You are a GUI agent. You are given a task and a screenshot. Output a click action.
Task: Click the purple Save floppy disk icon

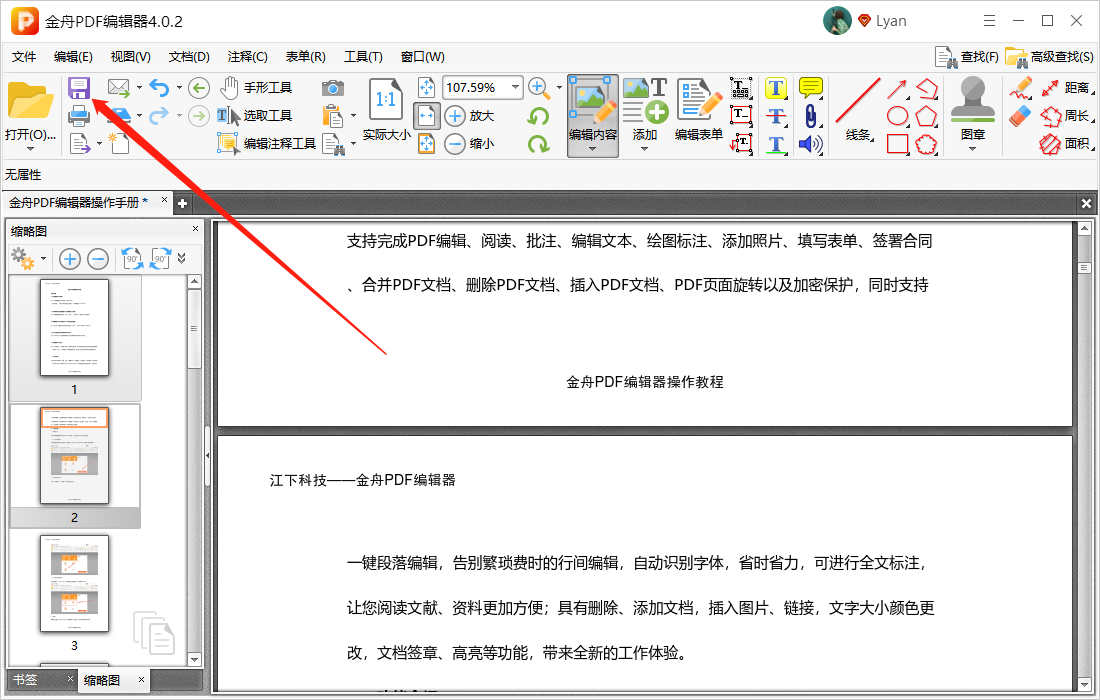click(79, 88)
